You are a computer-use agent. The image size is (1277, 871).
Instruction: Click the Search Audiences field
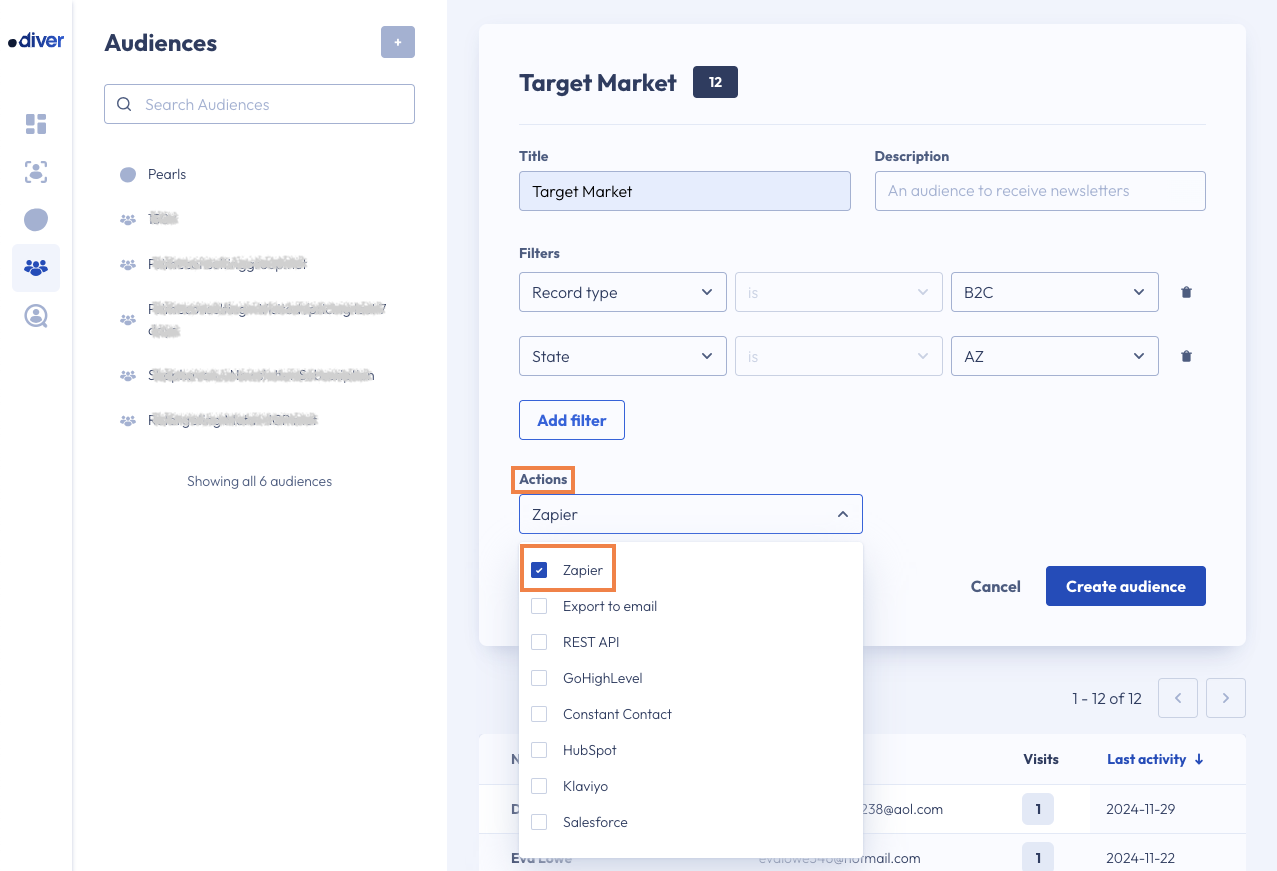tap(259, 104)
